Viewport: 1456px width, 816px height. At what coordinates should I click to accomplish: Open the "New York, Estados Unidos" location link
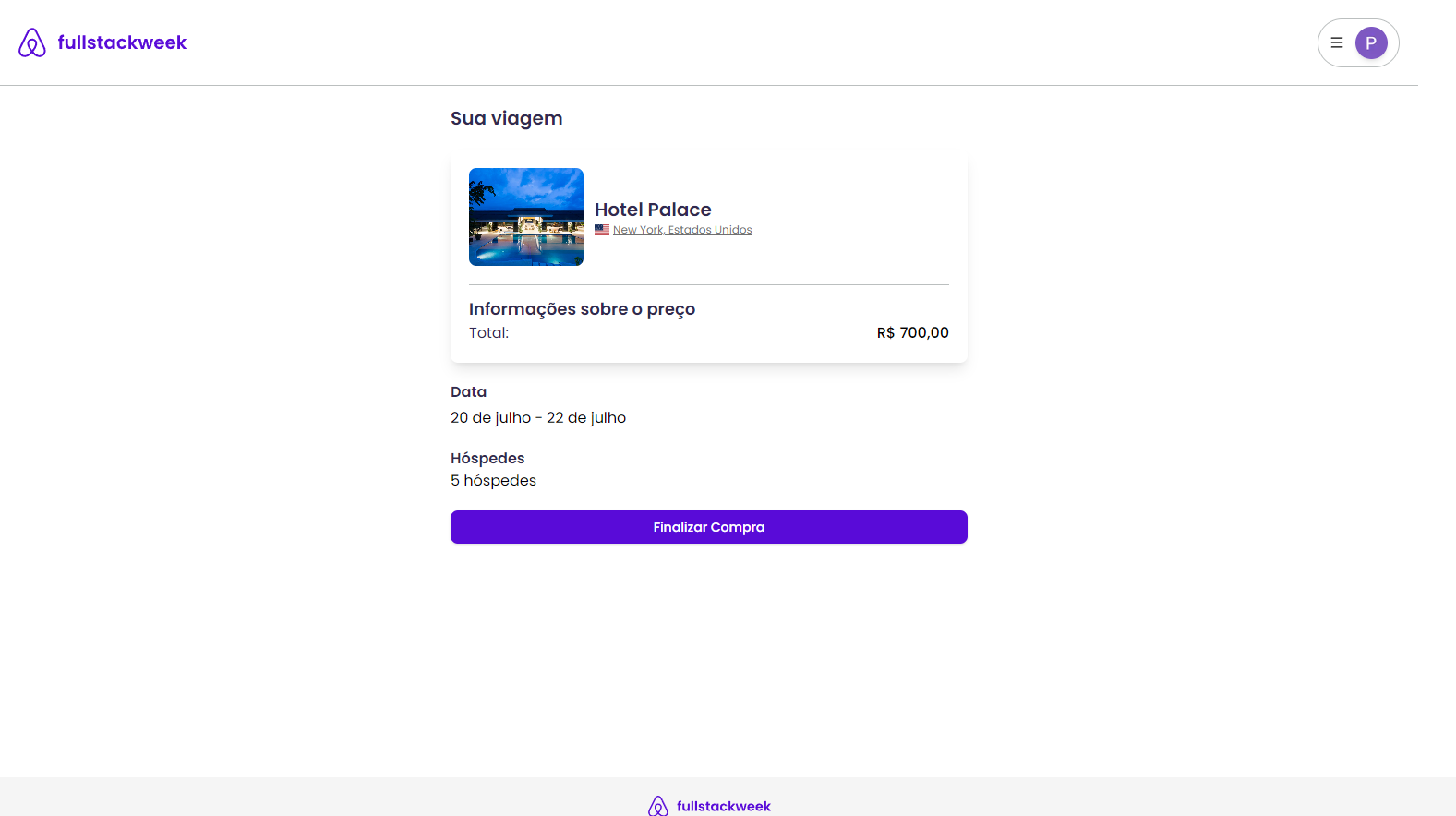click(x=682, y=229)
